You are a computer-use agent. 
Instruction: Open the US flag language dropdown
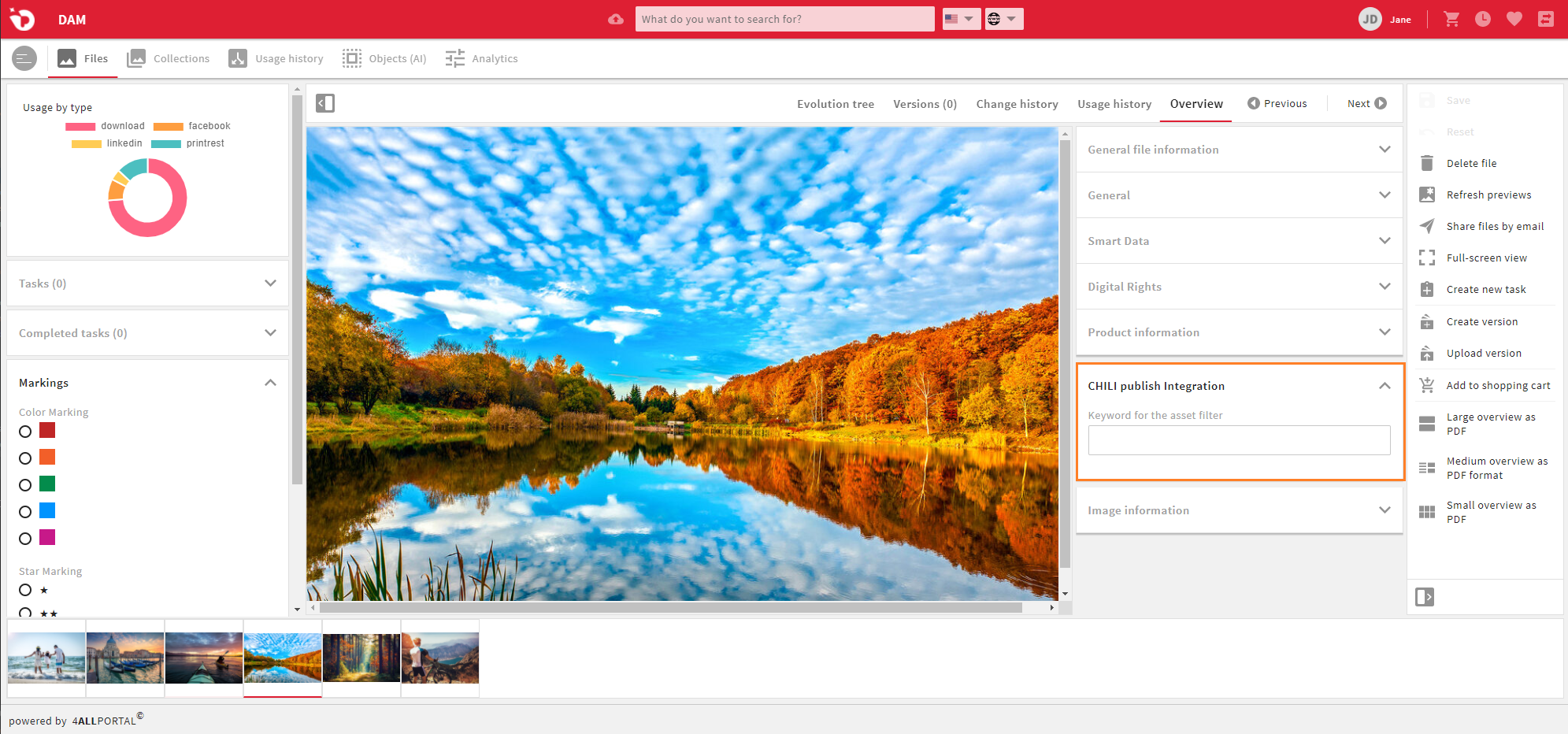click(961, 19)
